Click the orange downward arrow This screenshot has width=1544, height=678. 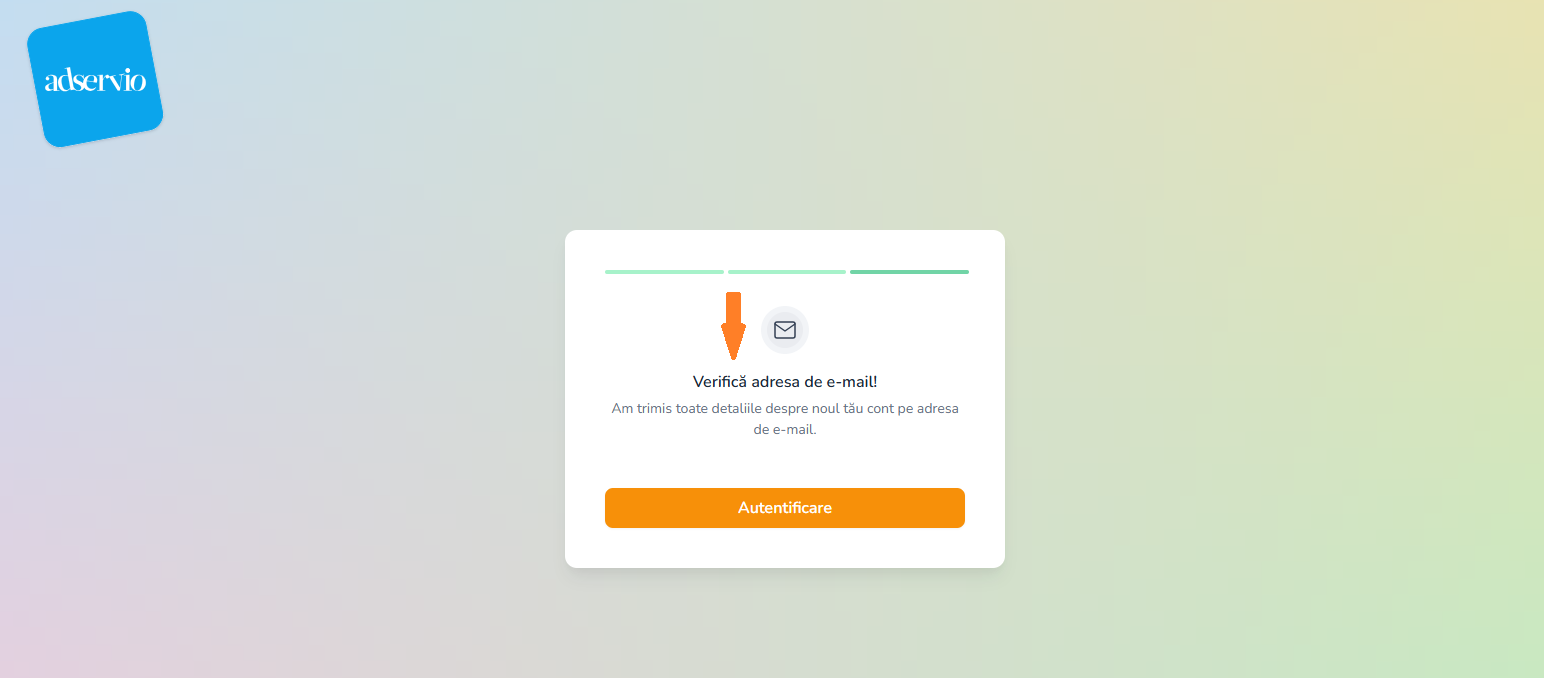point(733,326)
